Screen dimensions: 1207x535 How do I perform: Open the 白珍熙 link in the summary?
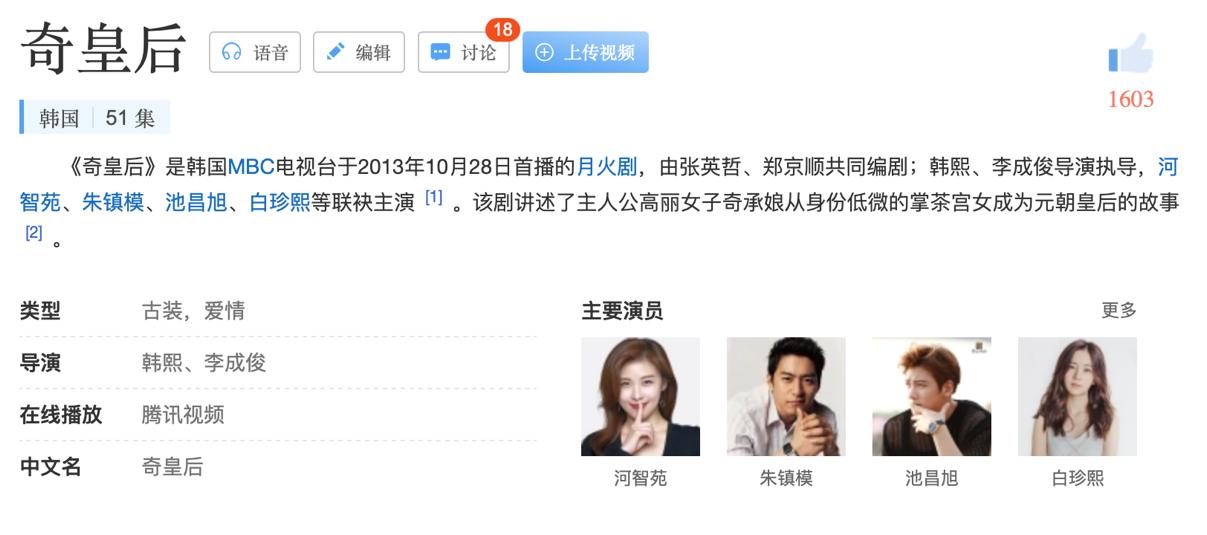(x=279, y=202)
